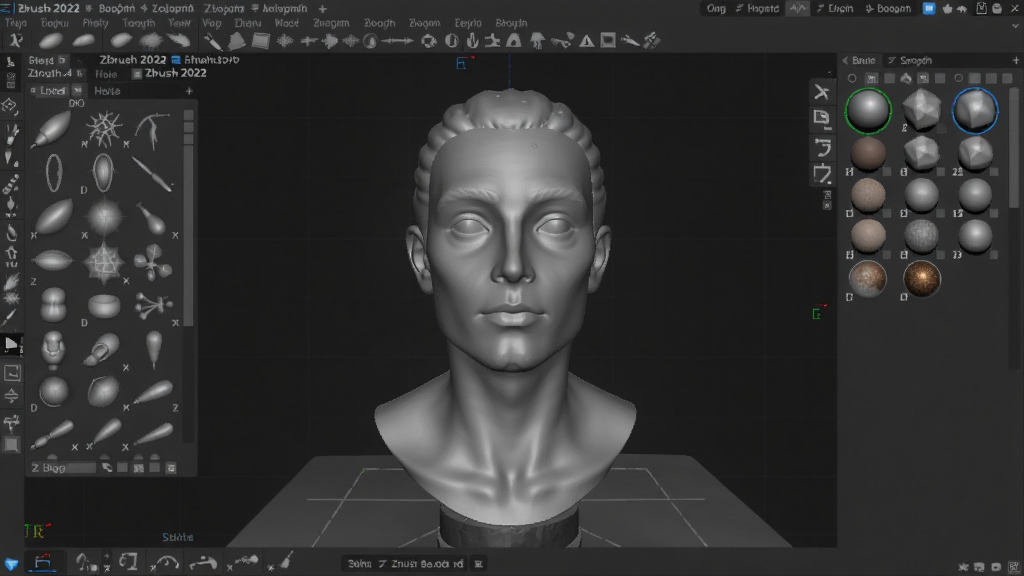
Task: Click the framed picture icon in shelf
Action: tap(608, 41)
